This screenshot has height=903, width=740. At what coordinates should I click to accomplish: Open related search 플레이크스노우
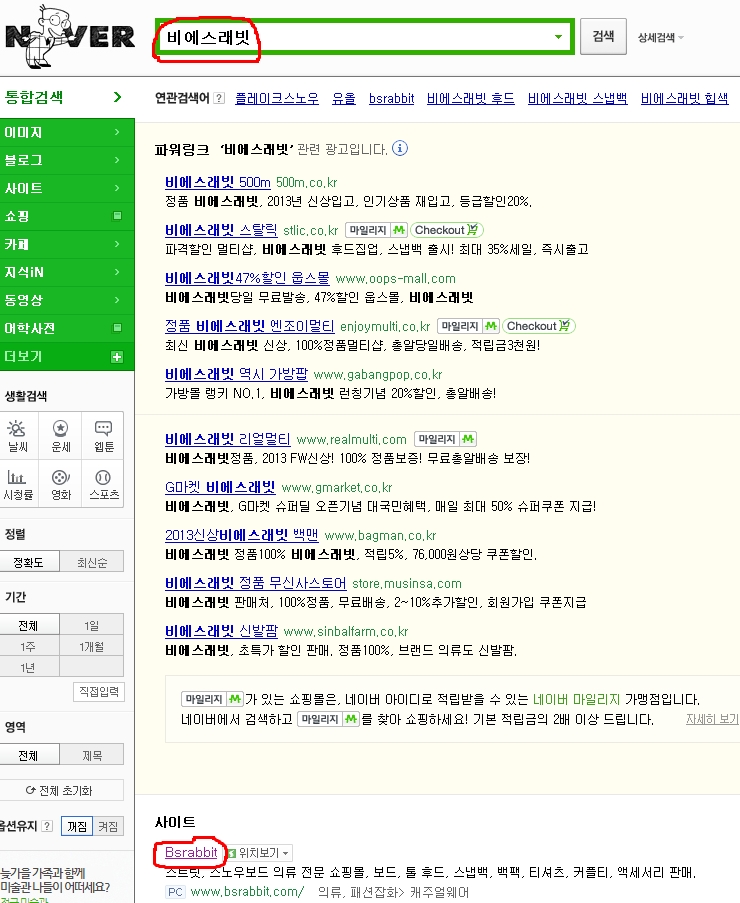pyautogui.click(x=277, y=98)
